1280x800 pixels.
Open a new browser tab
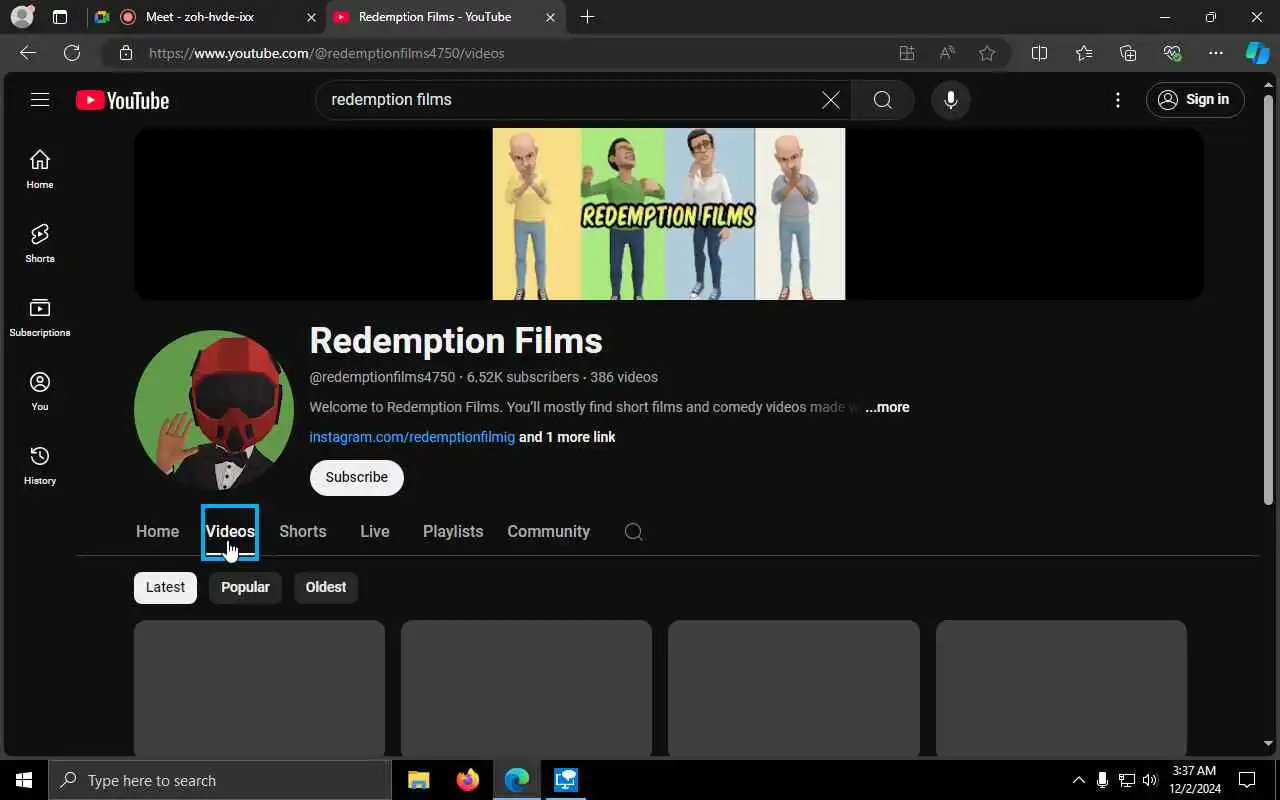click(x=587, y=17)
